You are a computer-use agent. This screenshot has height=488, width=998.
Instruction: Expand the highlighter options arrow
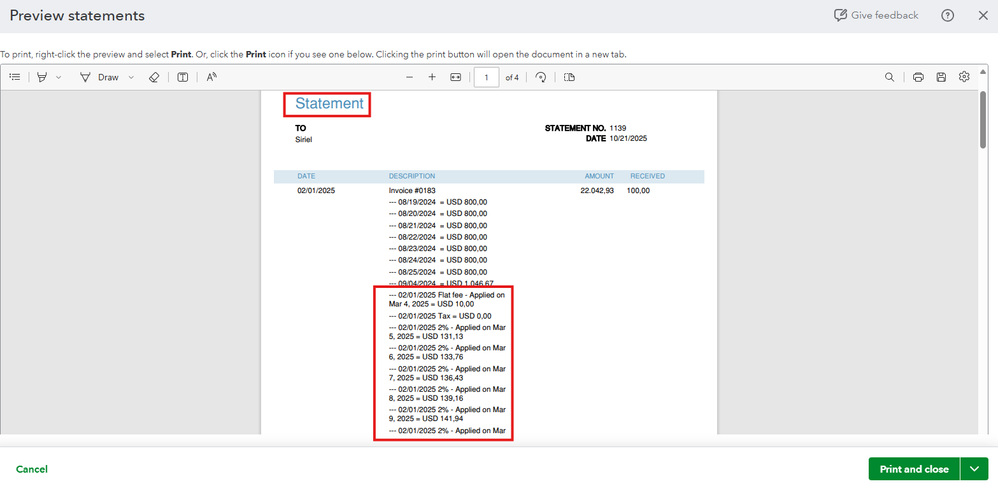59,77
